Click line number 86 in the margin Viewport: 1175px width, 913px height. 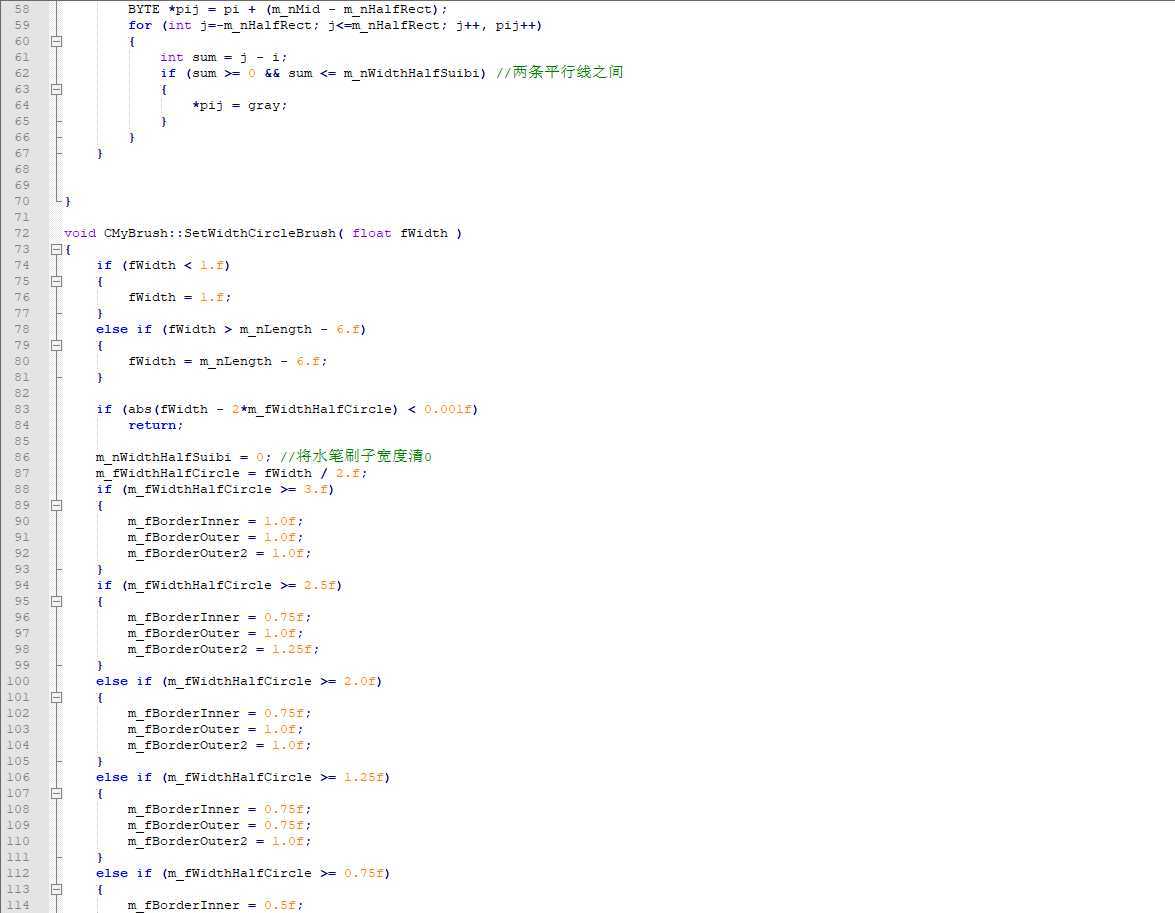pos(22,457)
